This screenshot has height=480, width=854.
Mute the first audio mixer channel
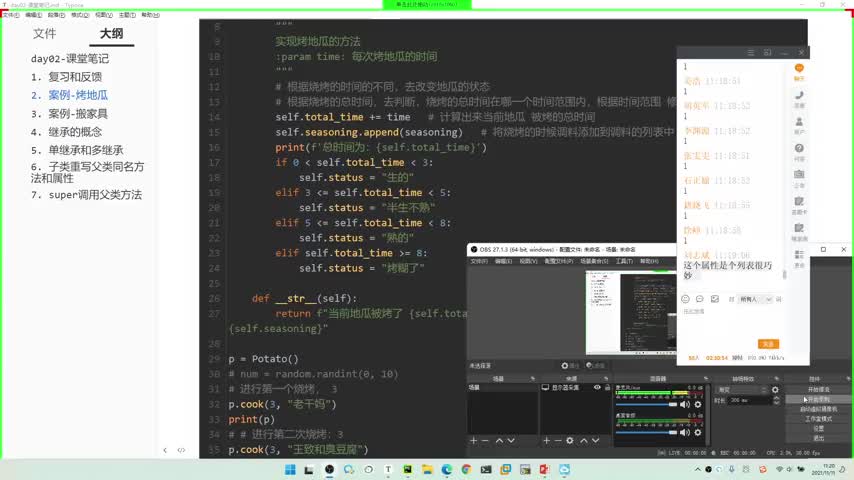point(685,404)
